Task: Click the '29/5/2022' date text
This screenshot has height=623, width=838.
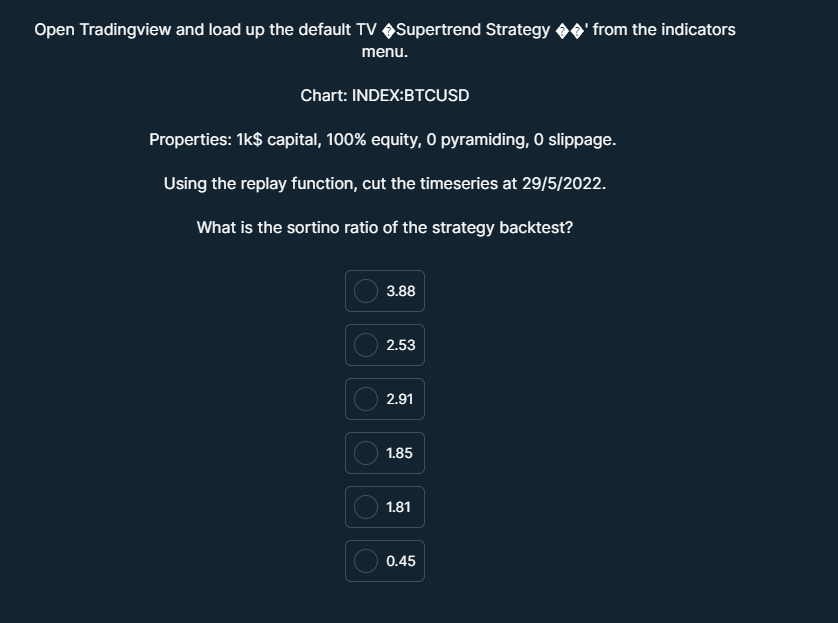Action: tap(562, 184)
